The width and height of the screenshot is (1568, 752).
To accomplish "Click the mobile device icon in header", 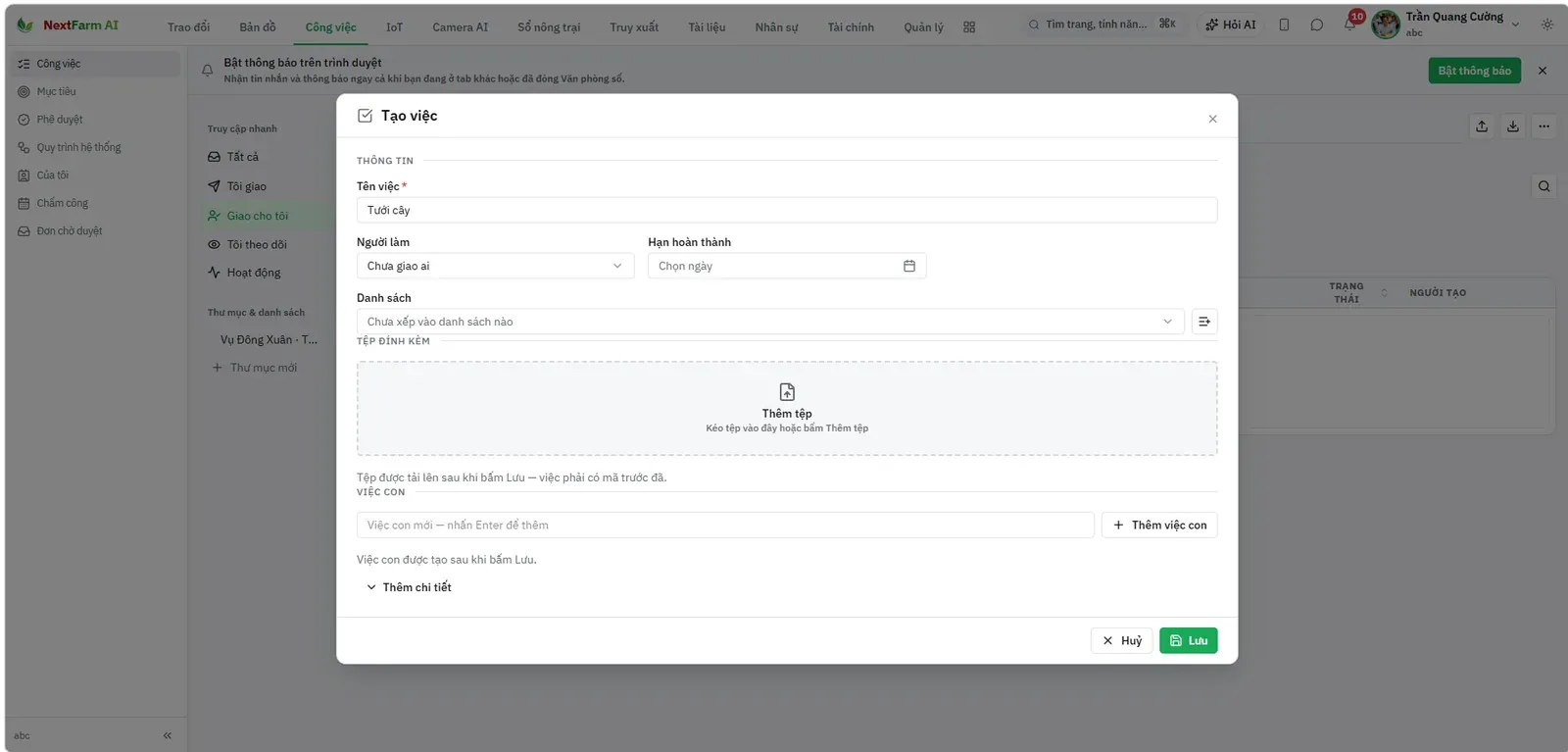I will [1284, 25].
